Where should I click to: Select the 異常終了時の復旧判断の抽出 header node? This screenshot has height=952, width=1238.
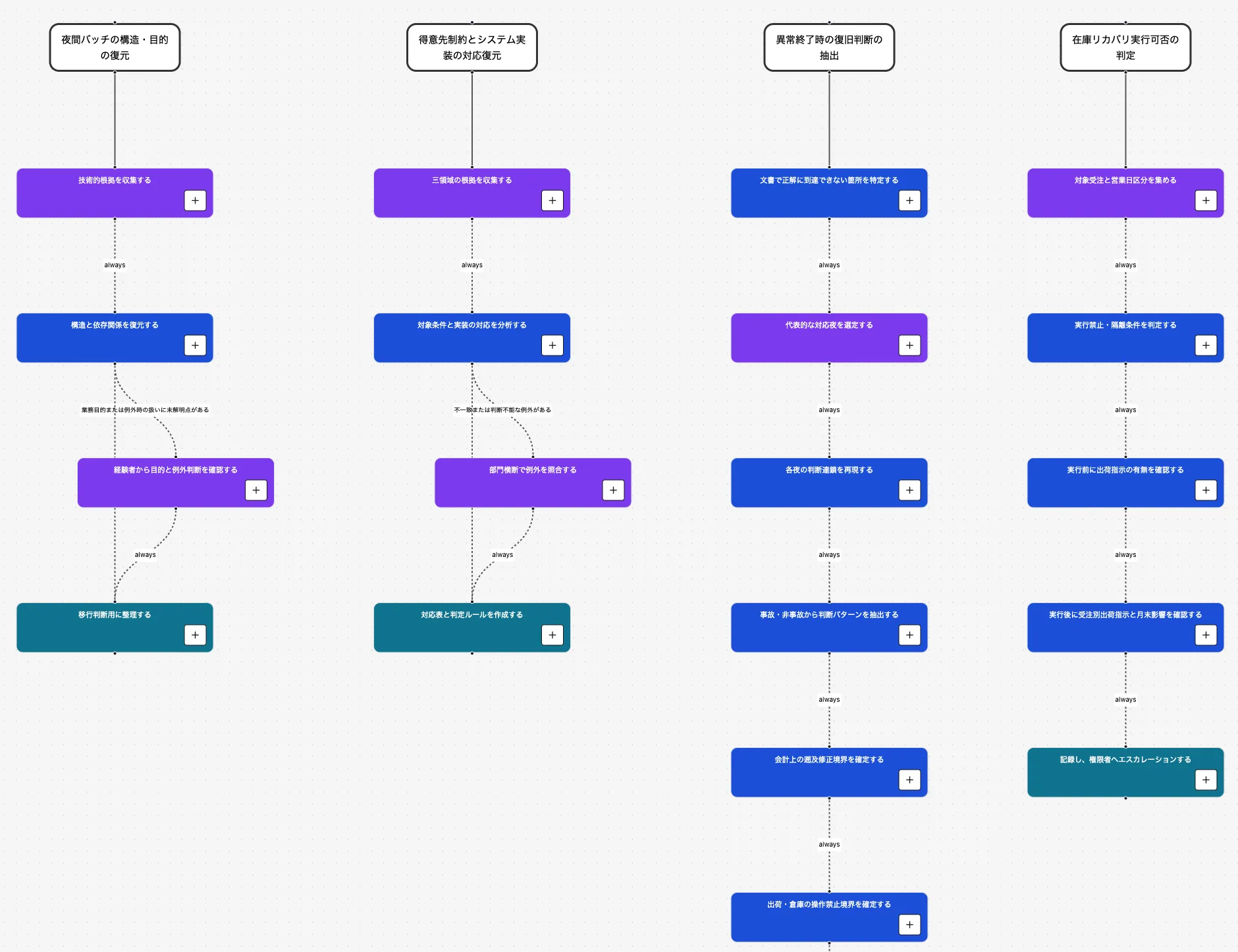[x=829, y=47]
